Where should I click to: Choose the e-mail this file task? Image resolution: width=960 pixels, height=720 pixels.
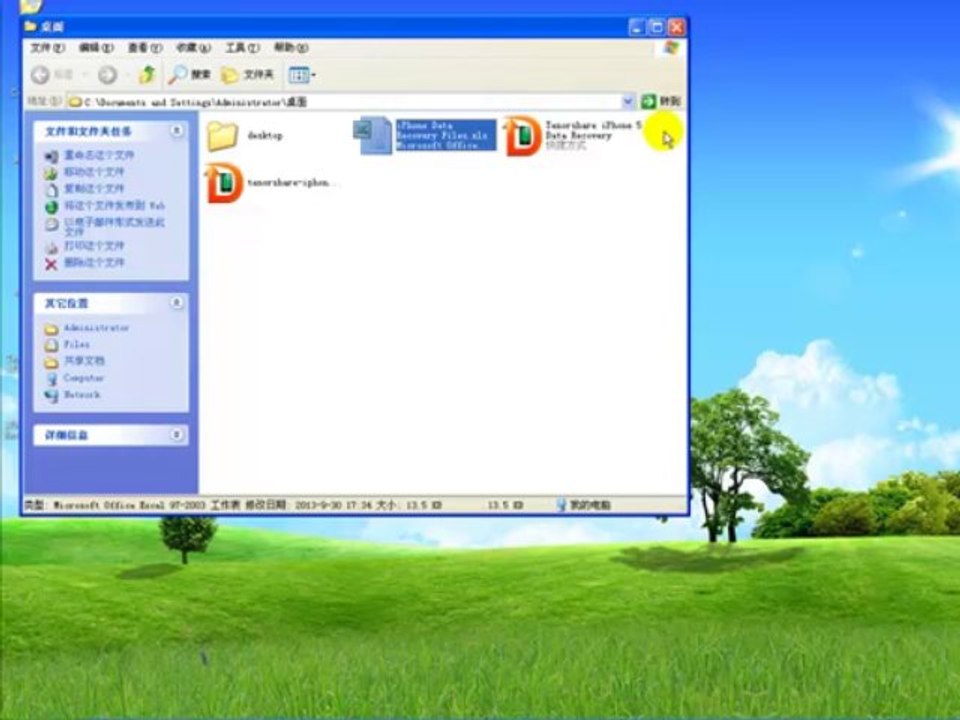(105, 227)
